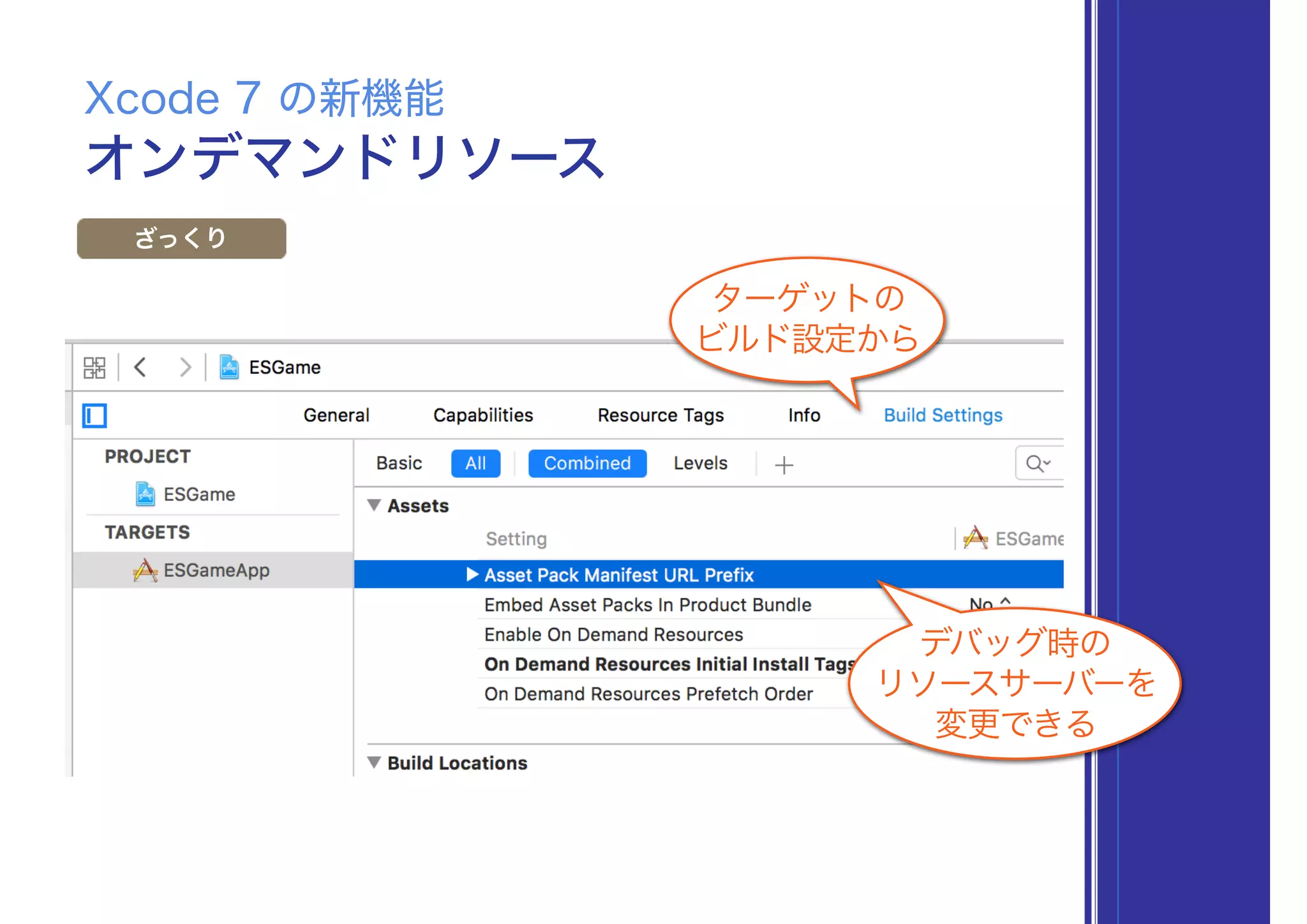
Task: Open the Embed Asset Packs No dropdown
Action: [989, 604]
